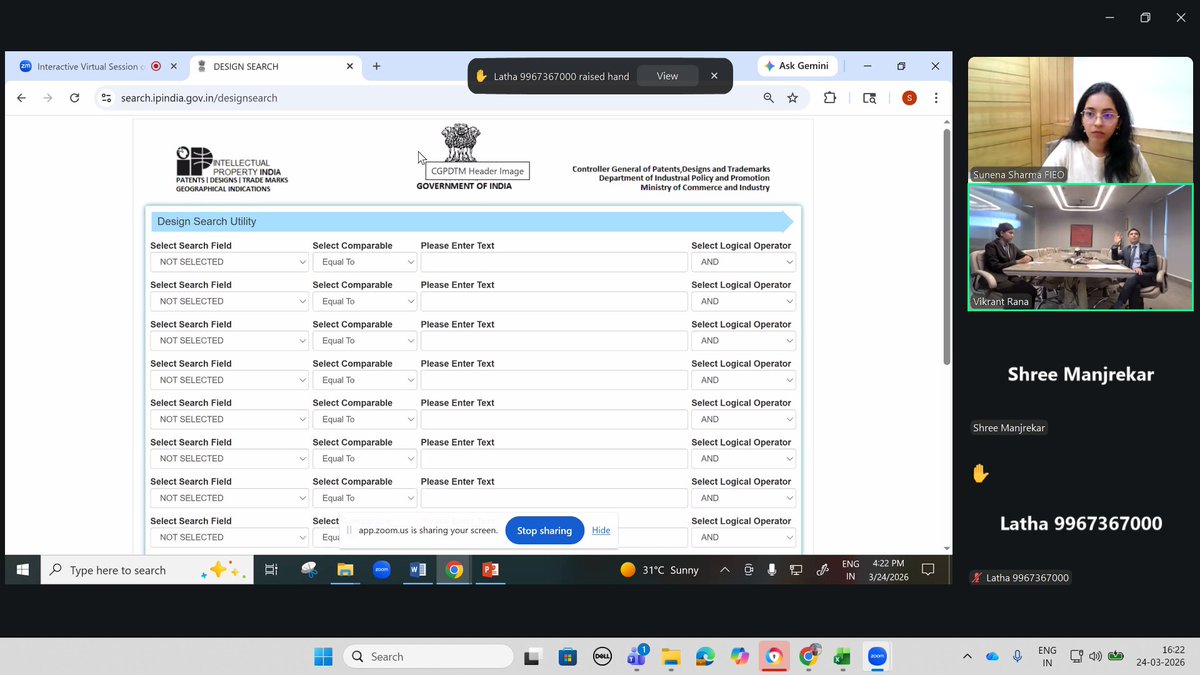
Task: Expand the second row Select Search Field dropdown
Action: [229, 301]
